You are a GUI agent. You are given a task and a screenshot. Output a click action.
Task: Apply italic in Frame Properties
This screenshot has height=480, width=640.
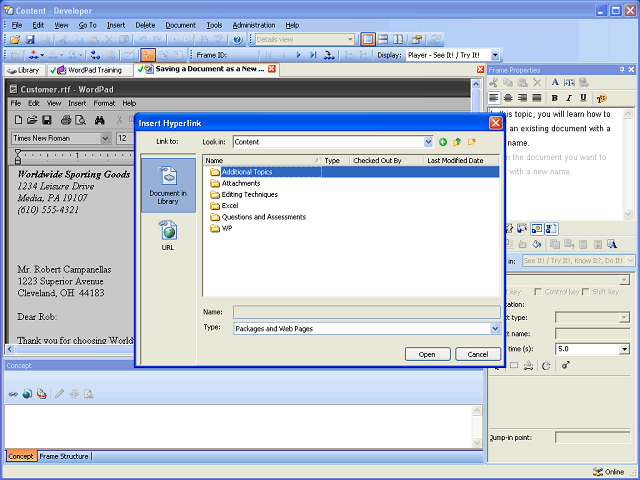[569, 98]
